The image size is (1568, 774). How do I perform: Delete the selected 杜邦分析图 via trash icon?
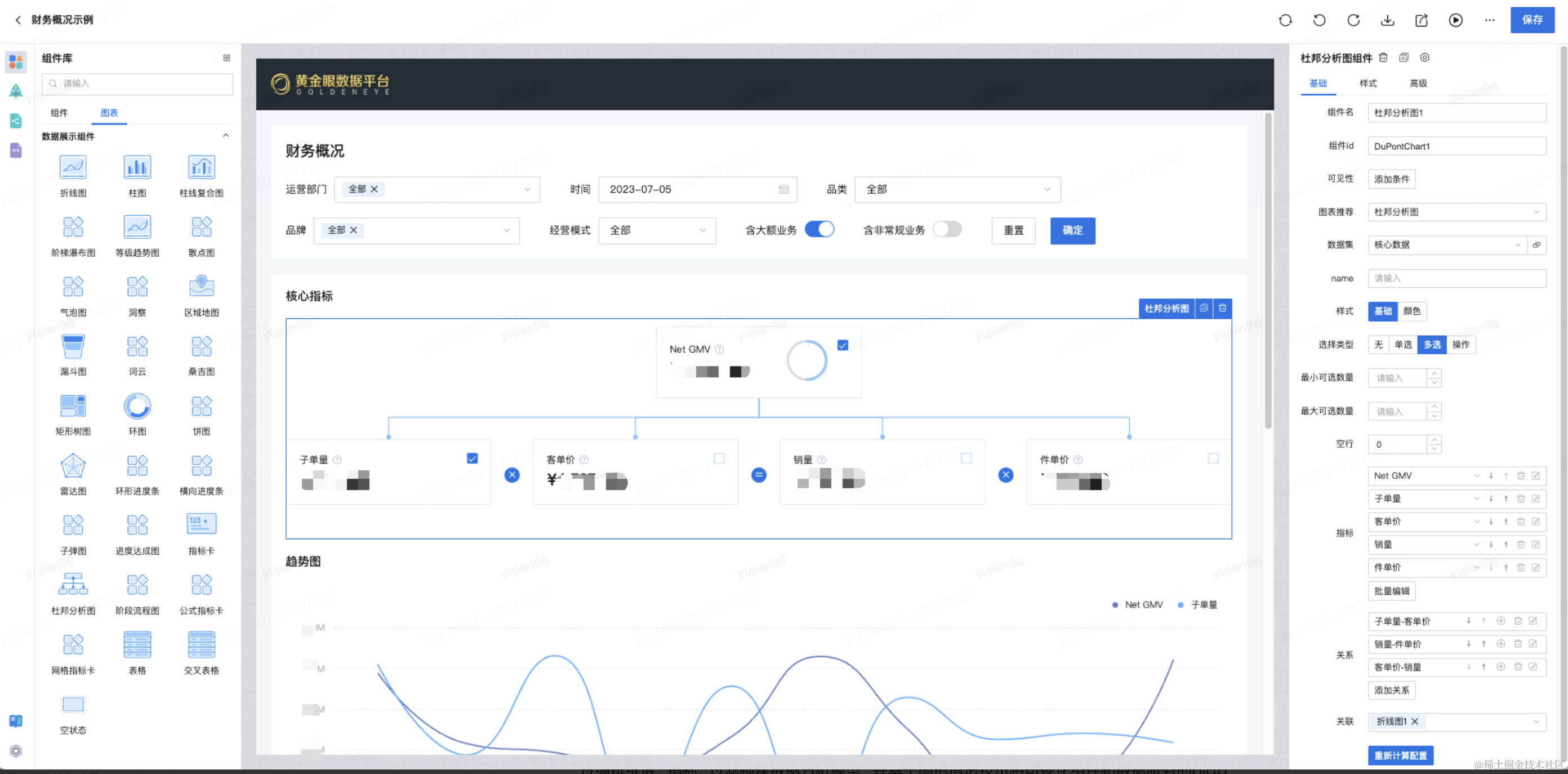(x=1222, y=308)
